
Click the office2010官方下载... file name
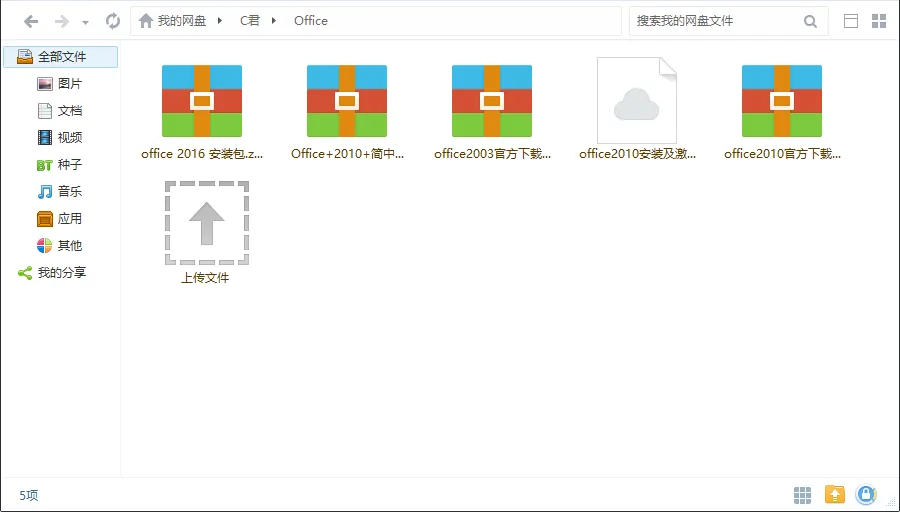tap(782, 154)
